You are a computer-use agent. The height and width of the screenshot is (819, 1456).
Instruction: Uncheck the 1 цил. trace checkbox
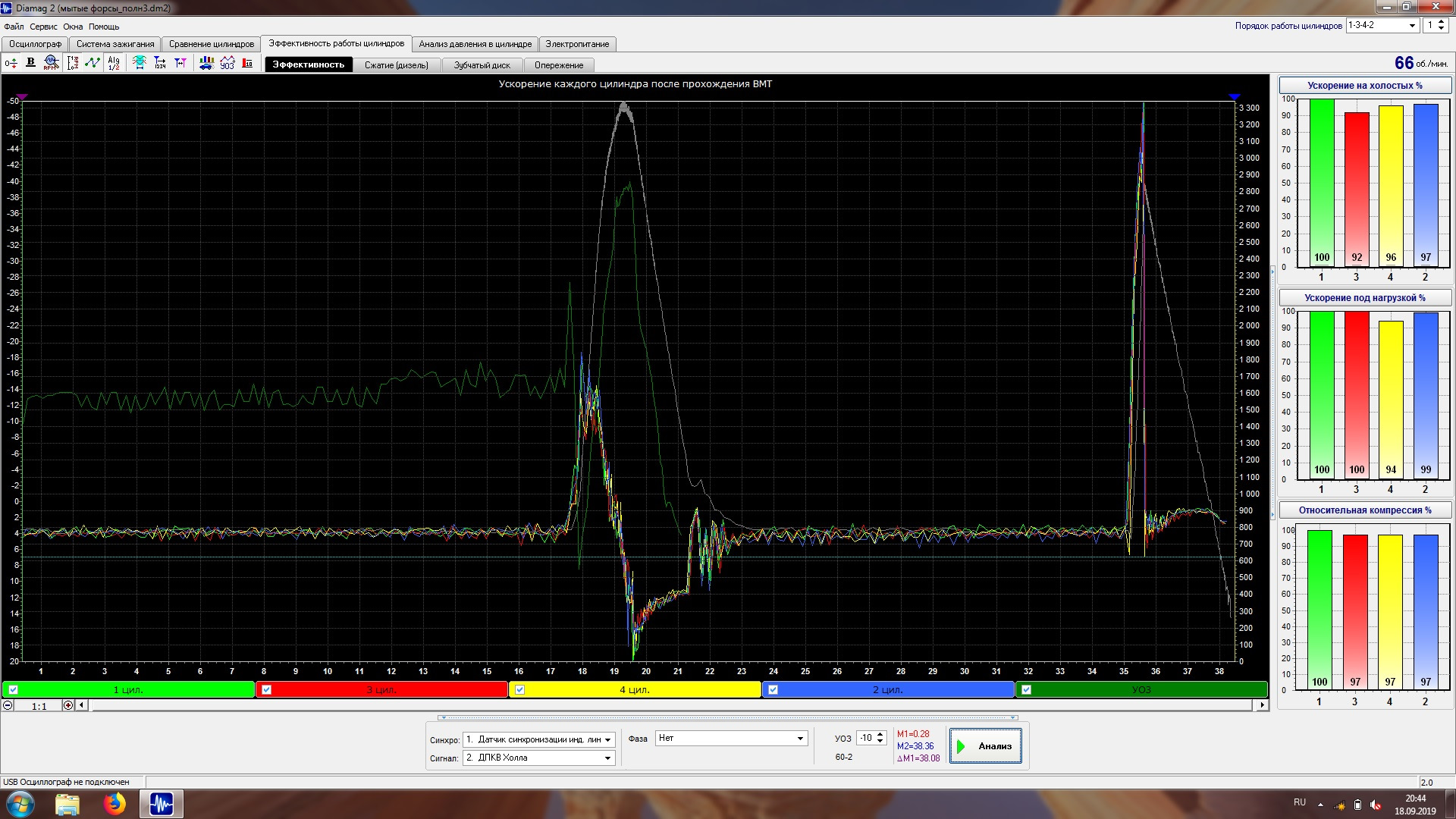[13, 689]
